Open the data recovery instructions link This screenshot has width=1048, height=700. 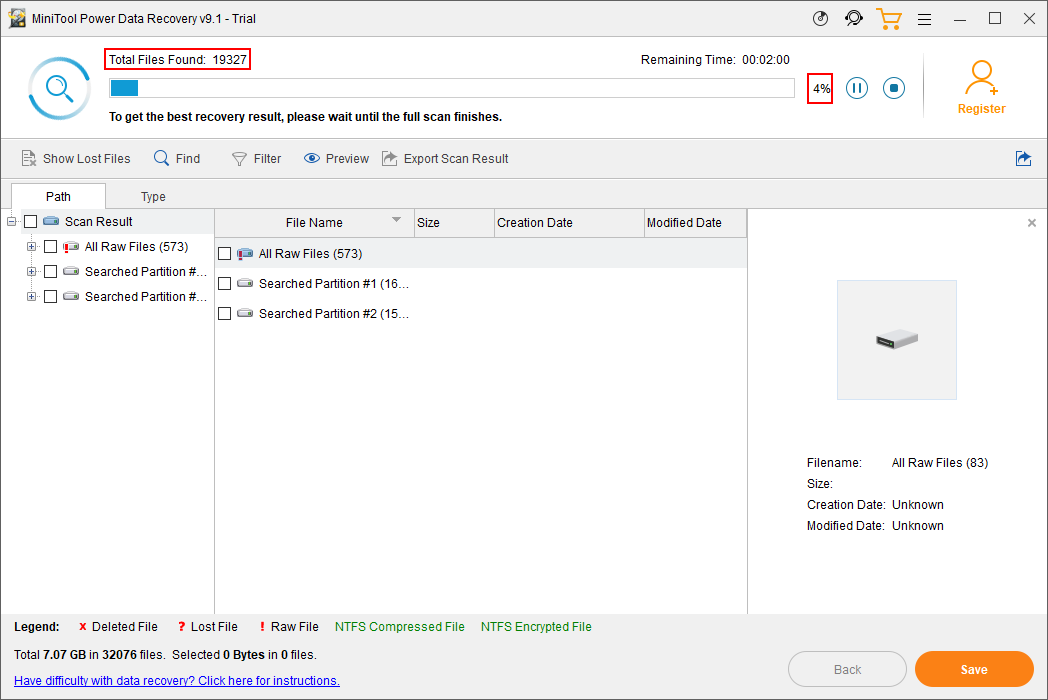(176, 681)
